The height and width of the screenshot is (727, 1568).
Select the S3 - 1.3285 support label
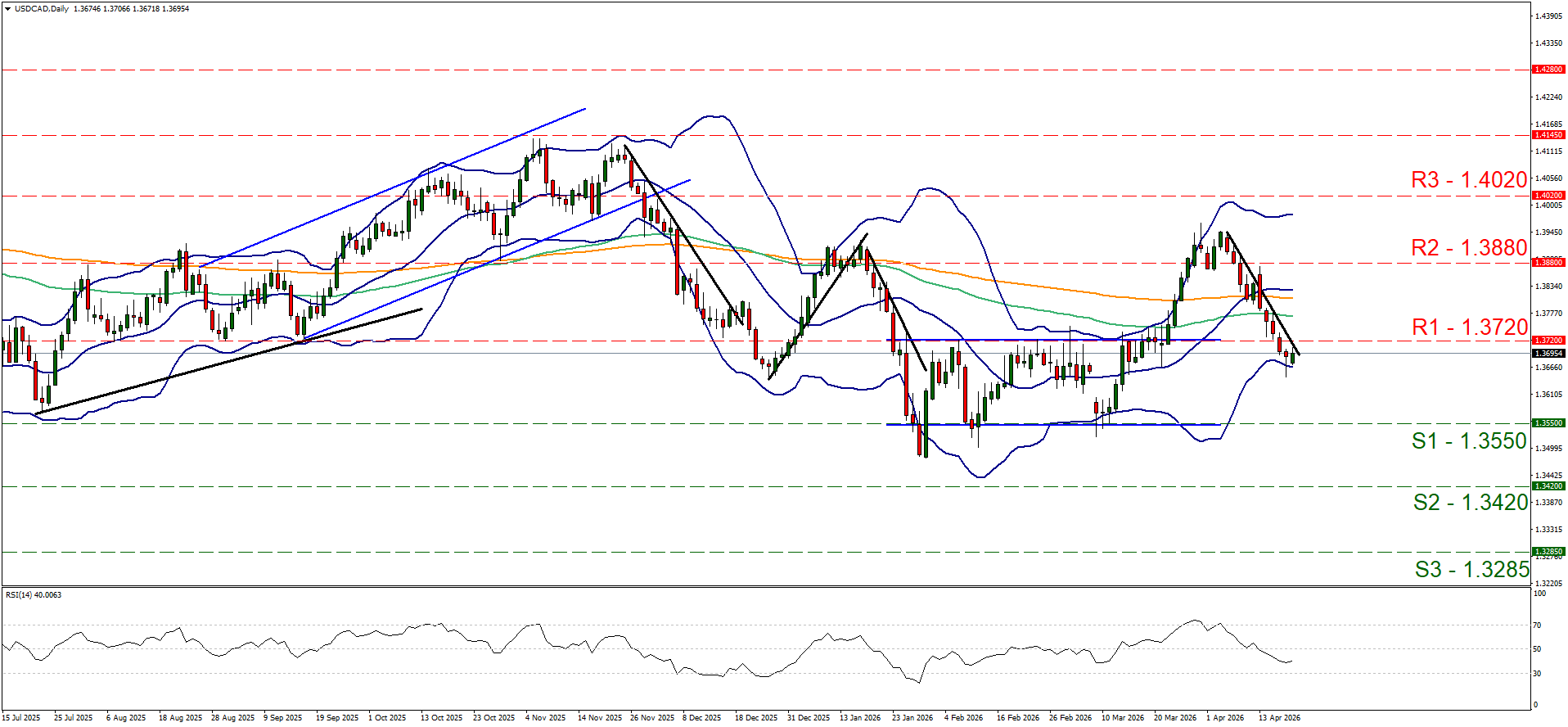(x=1471, y=570)
